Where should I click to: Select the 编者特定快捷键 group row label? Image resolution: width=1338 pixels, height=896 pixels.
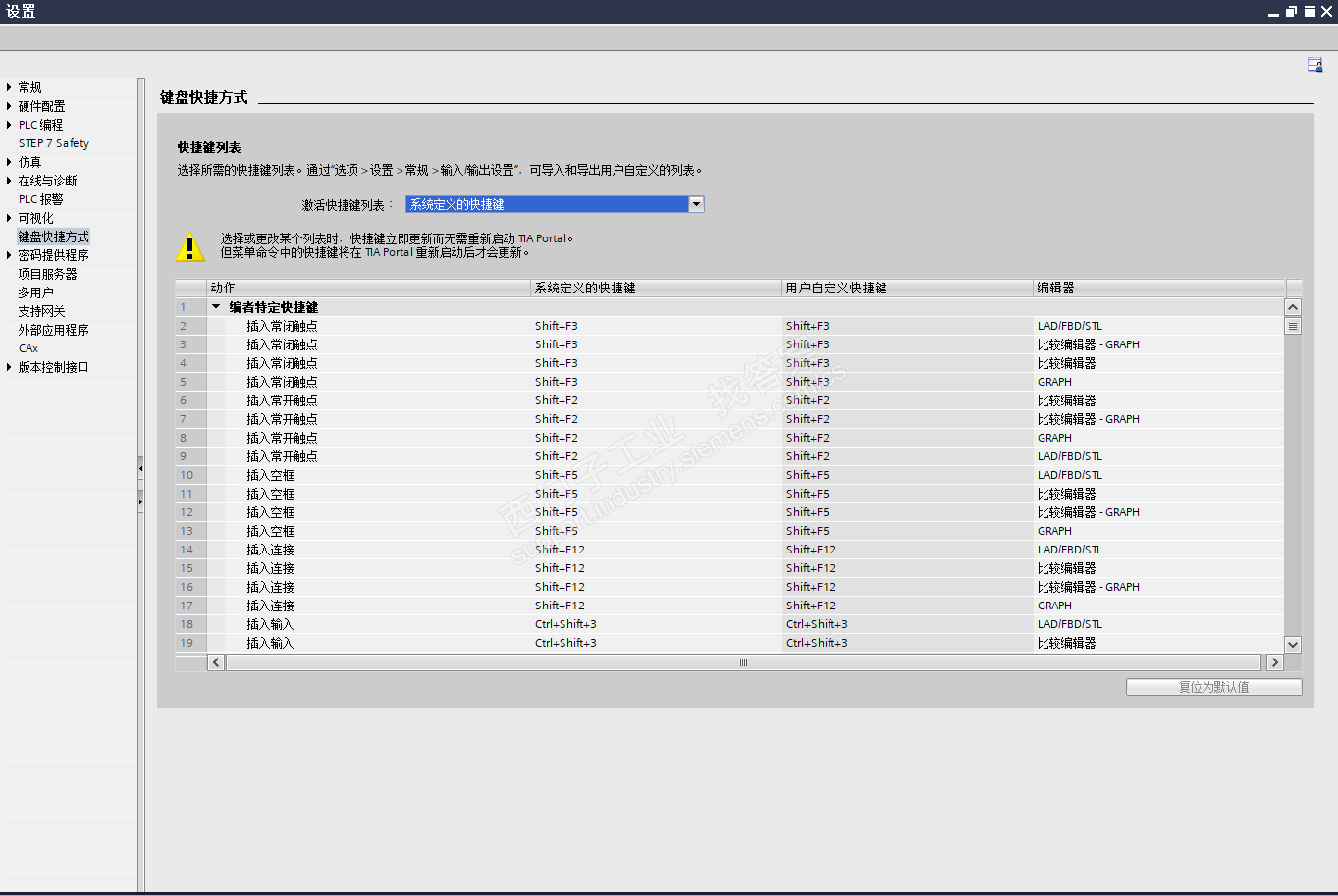pyautogui.click(x=274, y=307)
